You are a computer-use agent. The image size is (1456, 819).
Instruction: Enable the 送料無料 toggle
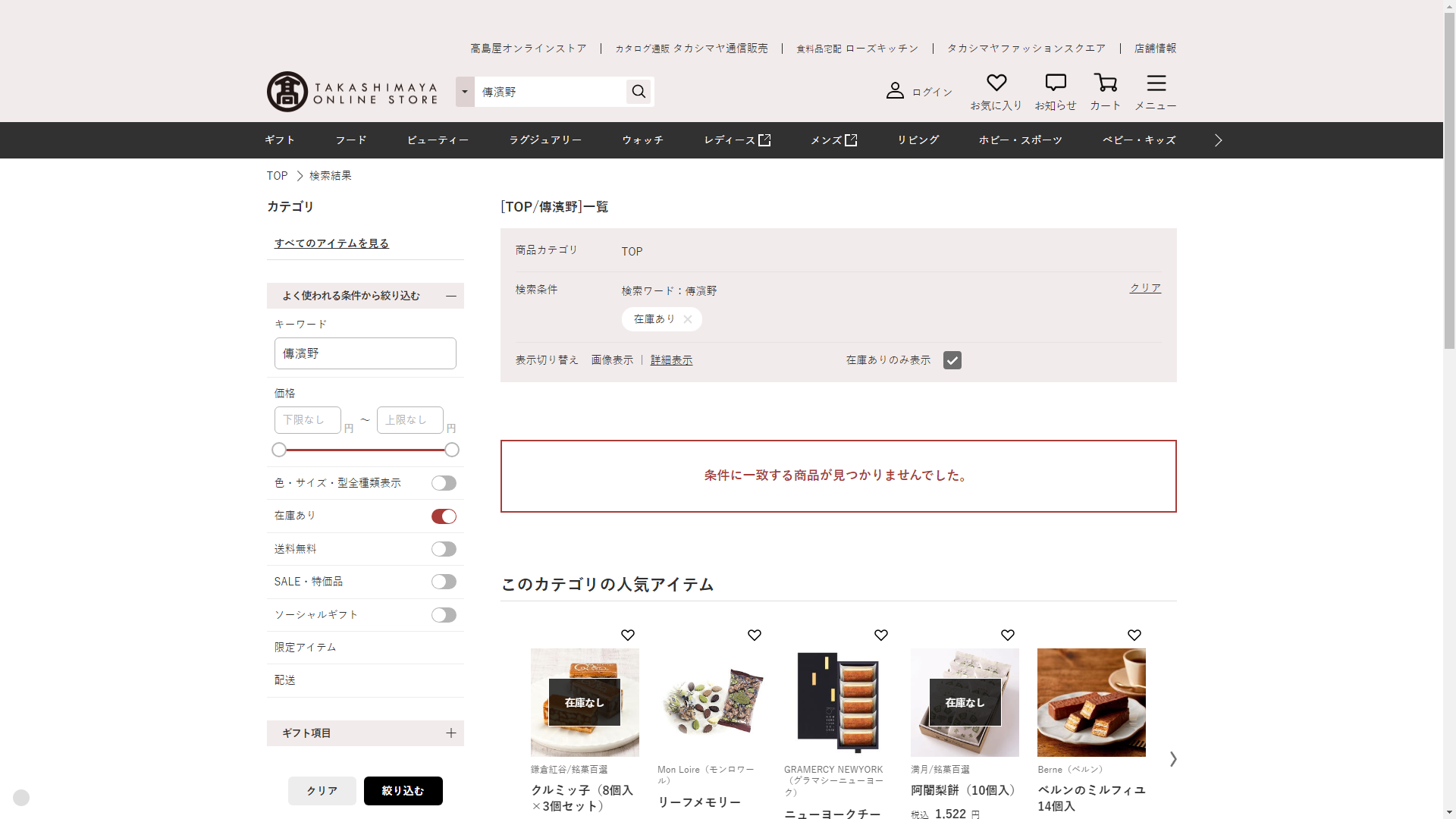(x=444, y=549)
